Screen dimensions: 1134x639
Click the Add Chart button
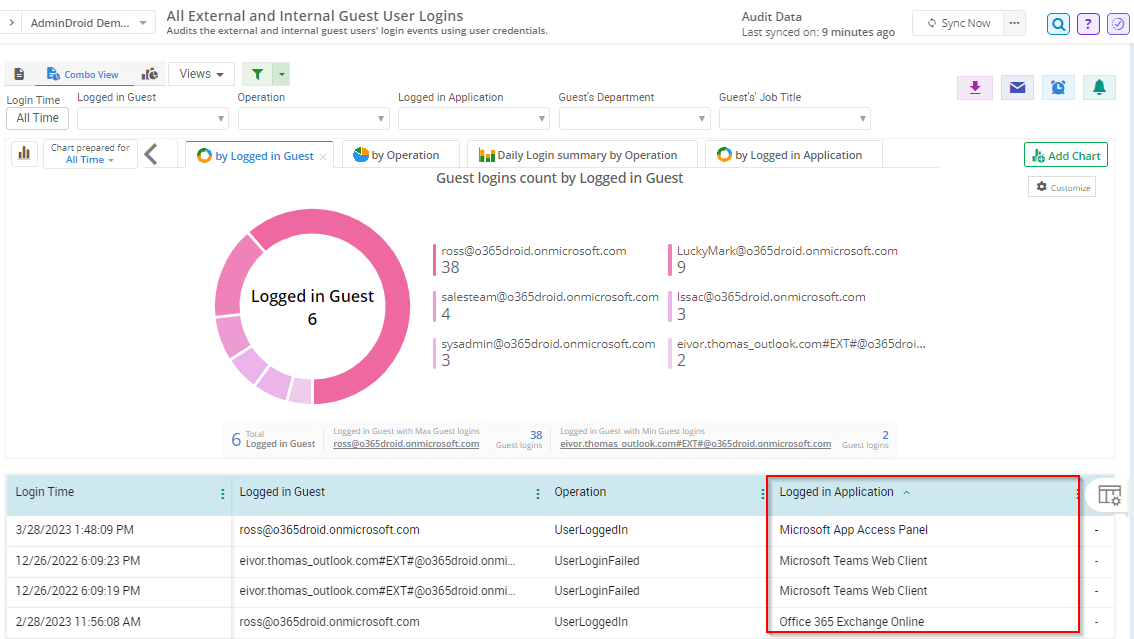pyautogui.click(x=1065, y=155)
